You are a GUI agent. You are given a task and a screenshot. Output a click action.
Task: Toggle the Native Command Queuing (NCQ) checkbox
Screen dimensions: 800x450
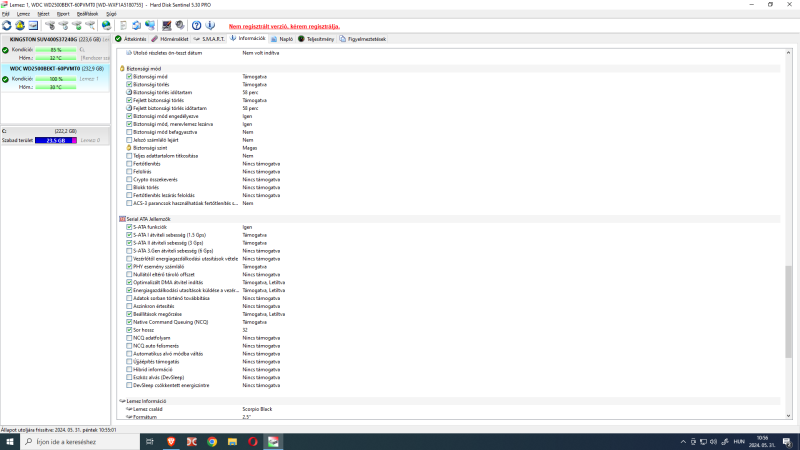[x=129, y=322]
